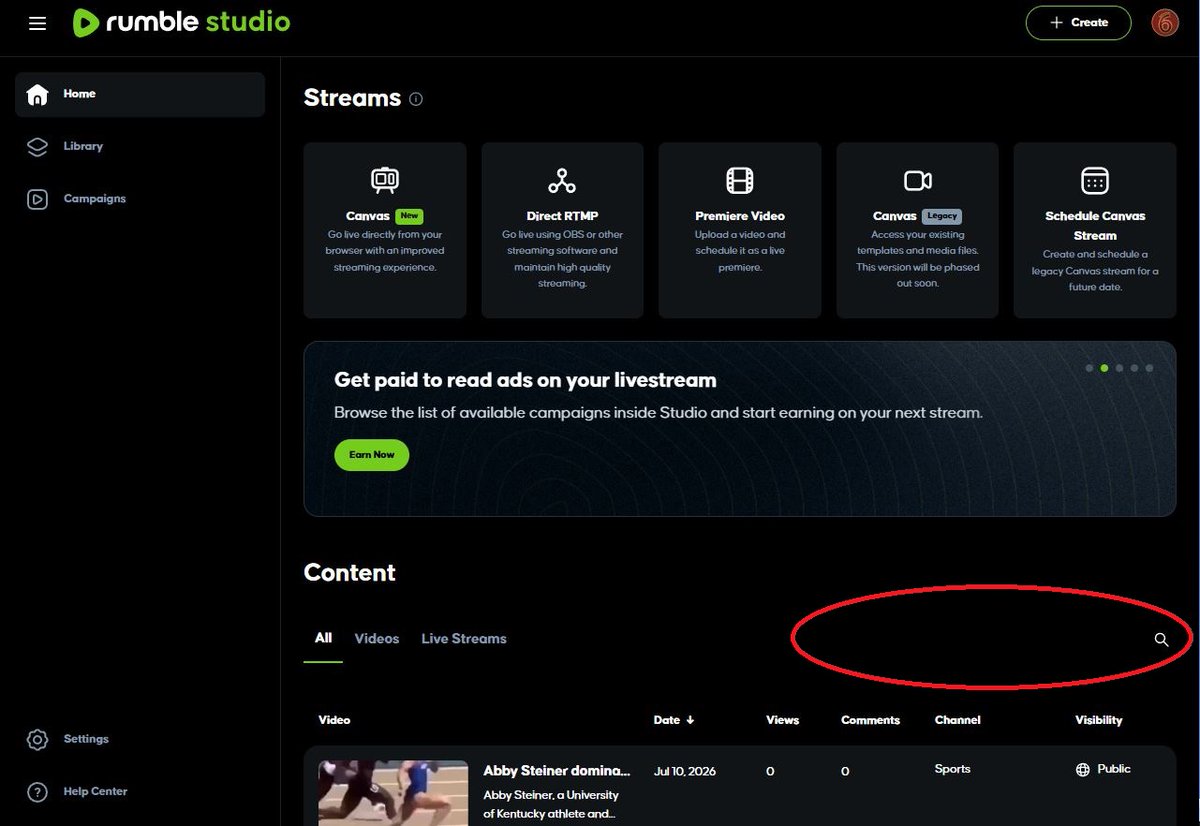
Task: Click the Direct RTMP nodes icon
Action: (562, 180)
